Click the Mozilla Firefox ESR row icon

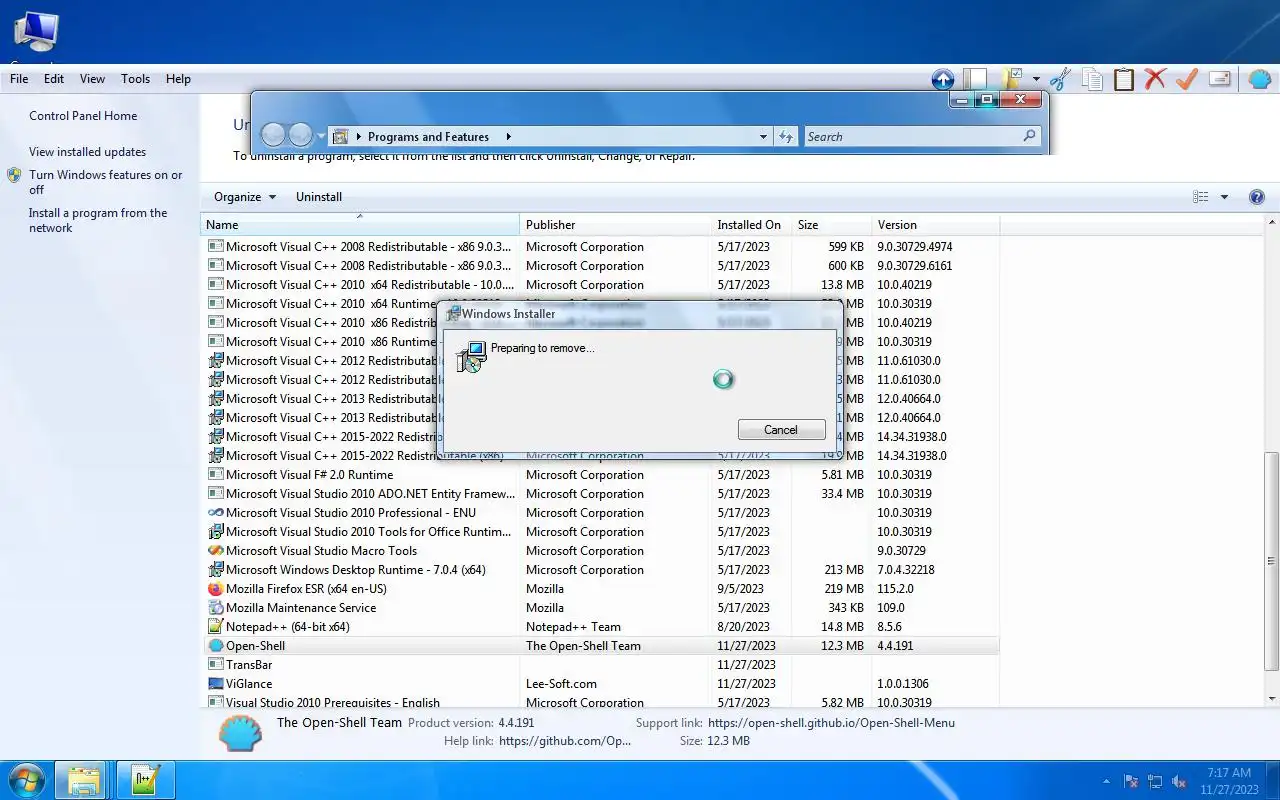(x=215, y=589)
